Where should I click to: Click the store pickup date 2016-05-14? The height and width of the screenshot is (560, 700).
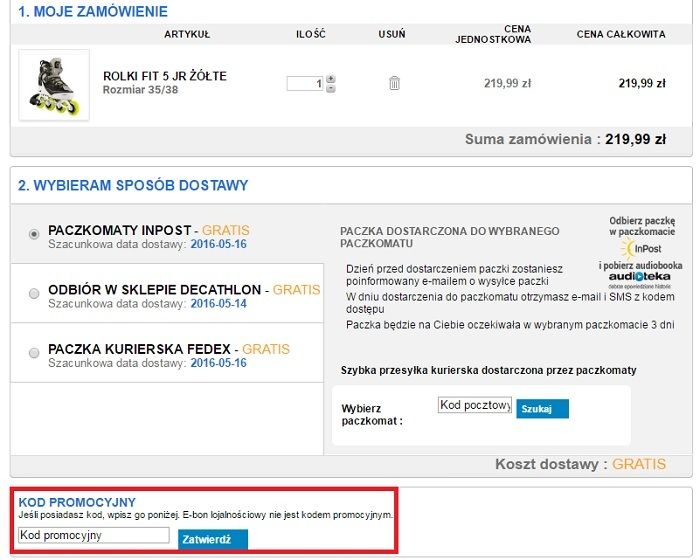218,304
